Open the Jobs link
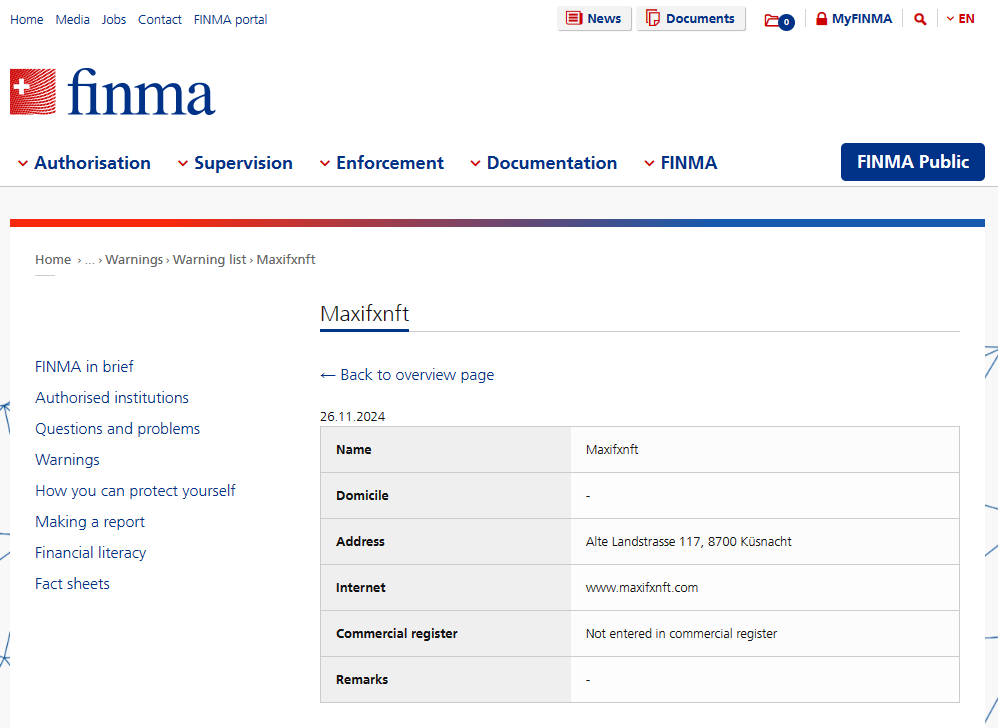 pos(114,20)
